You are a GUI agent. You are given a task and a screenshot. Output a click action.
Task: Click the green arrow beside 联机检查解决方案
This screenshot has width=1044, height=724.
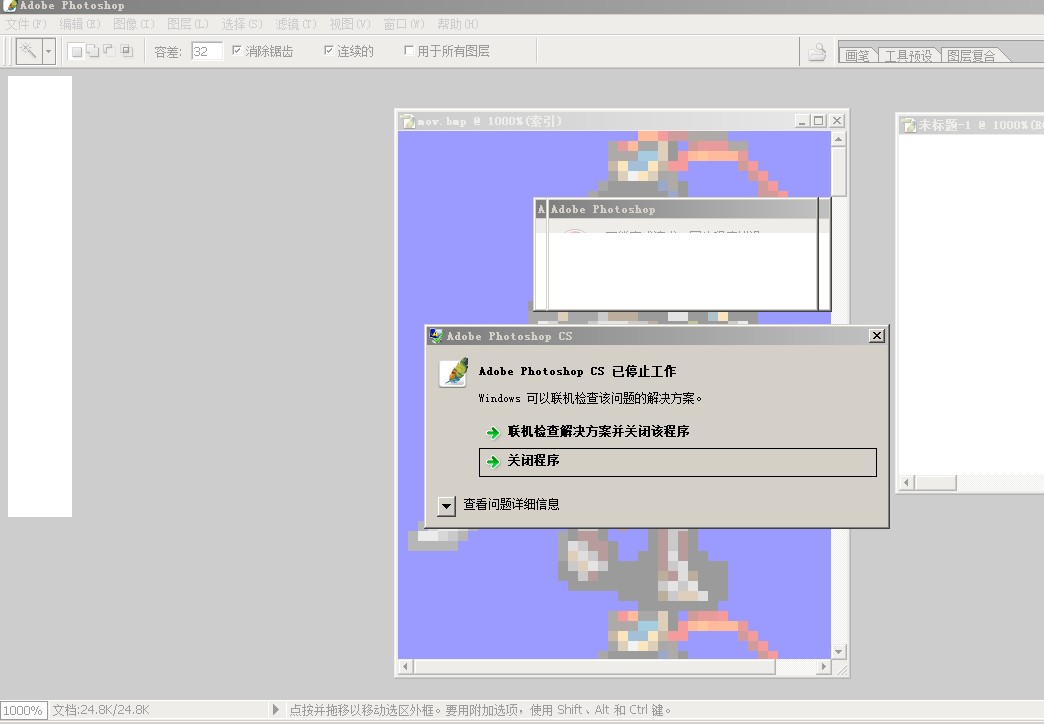pyautogui.click(x=493, y=433)
